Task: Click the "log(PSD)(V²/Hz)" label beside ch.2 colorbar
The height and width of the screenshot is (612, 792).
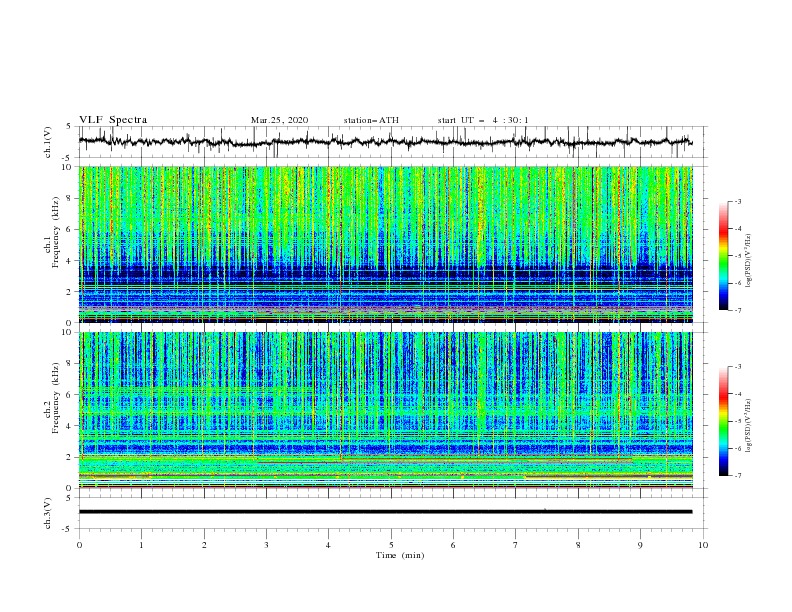Action: (748, 426)
